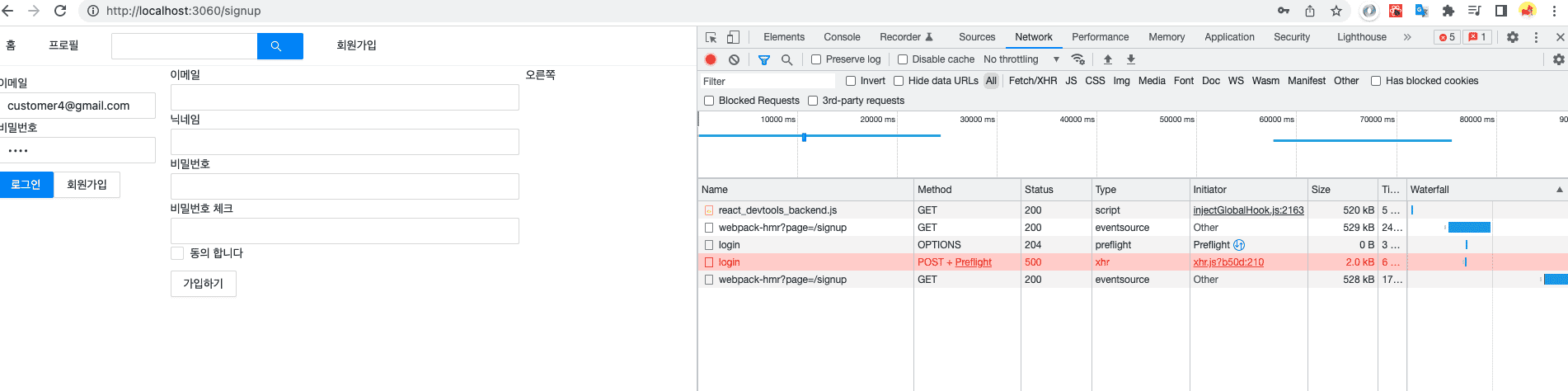Image resolution: width=1568 pixels, height=391 pixels.
Task: Toggle the network filter funnel icon
Action: click(764, 59)
